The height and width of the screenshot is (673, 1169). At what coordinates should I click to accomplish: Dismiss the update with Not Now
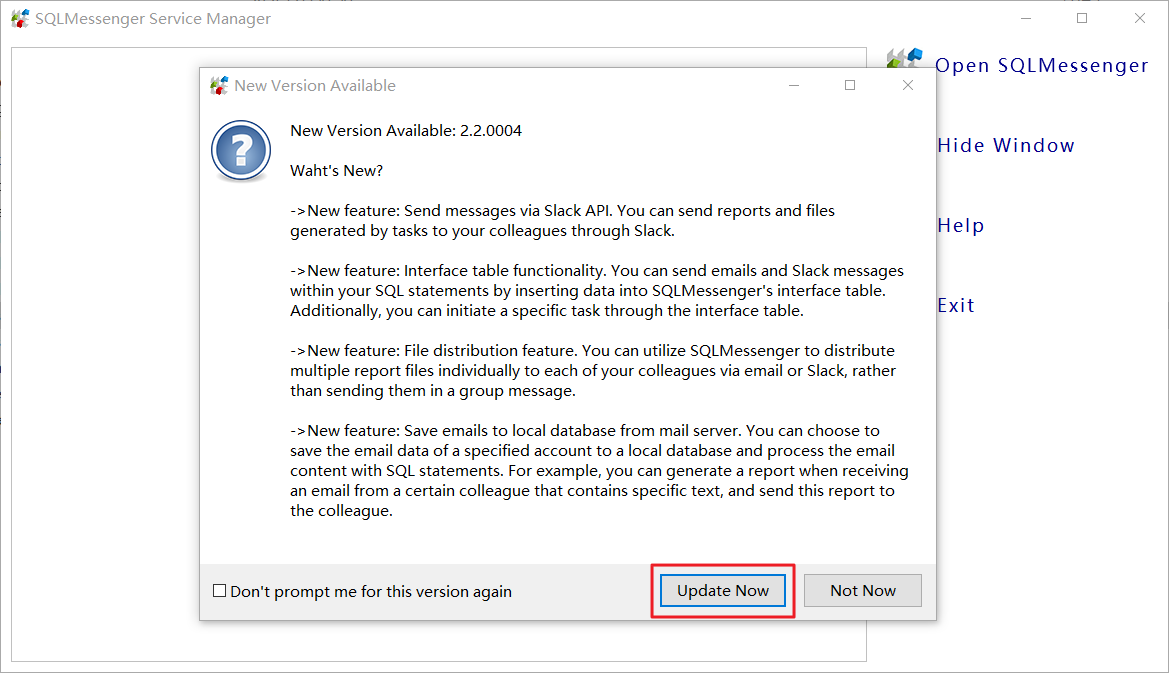862,591
